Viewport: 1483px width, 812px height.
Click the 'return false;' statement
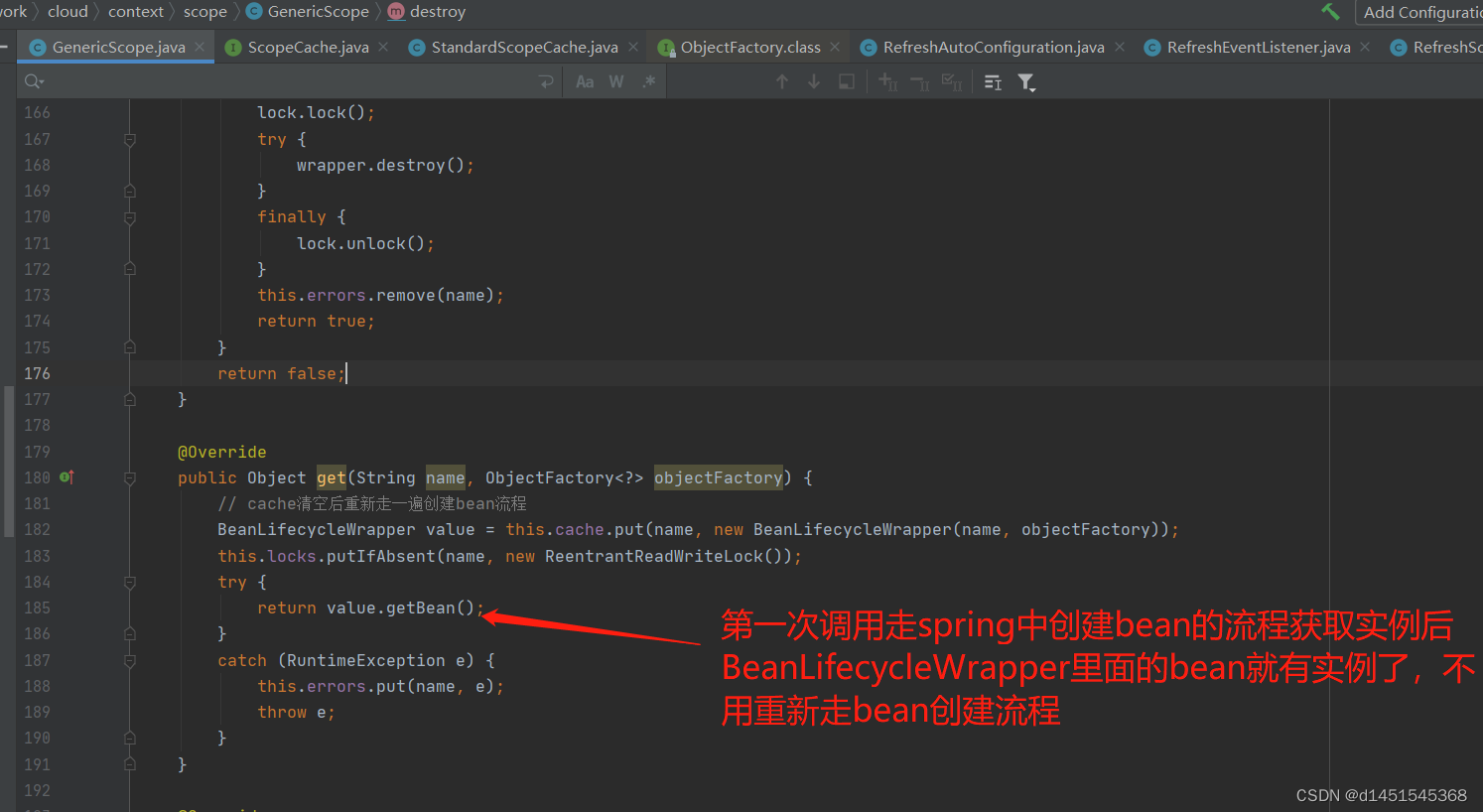[x=281, y=373]
